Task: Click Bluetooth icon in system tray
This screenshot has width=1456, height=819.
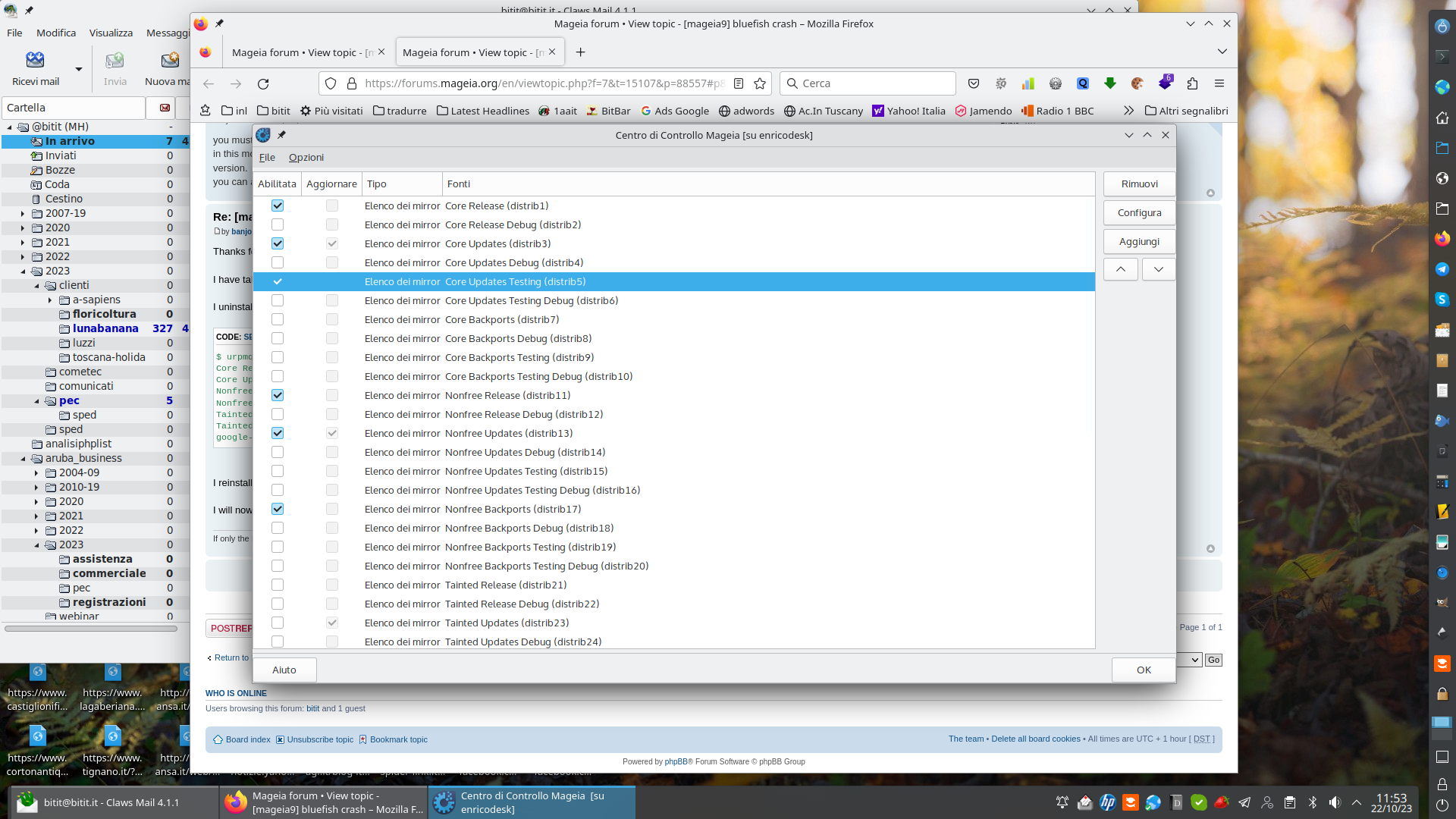Action: 1313,802
